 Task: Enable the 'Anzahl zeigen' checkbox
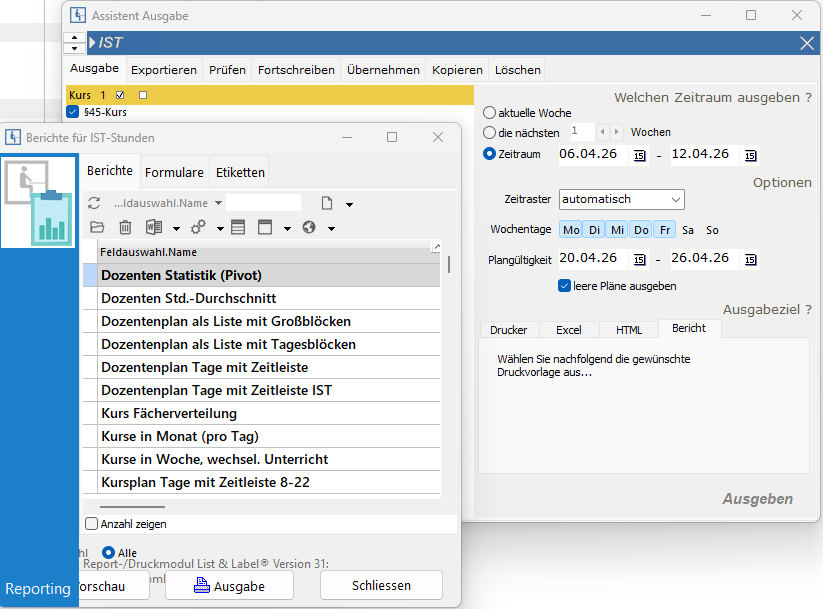(x=92, y=523)
